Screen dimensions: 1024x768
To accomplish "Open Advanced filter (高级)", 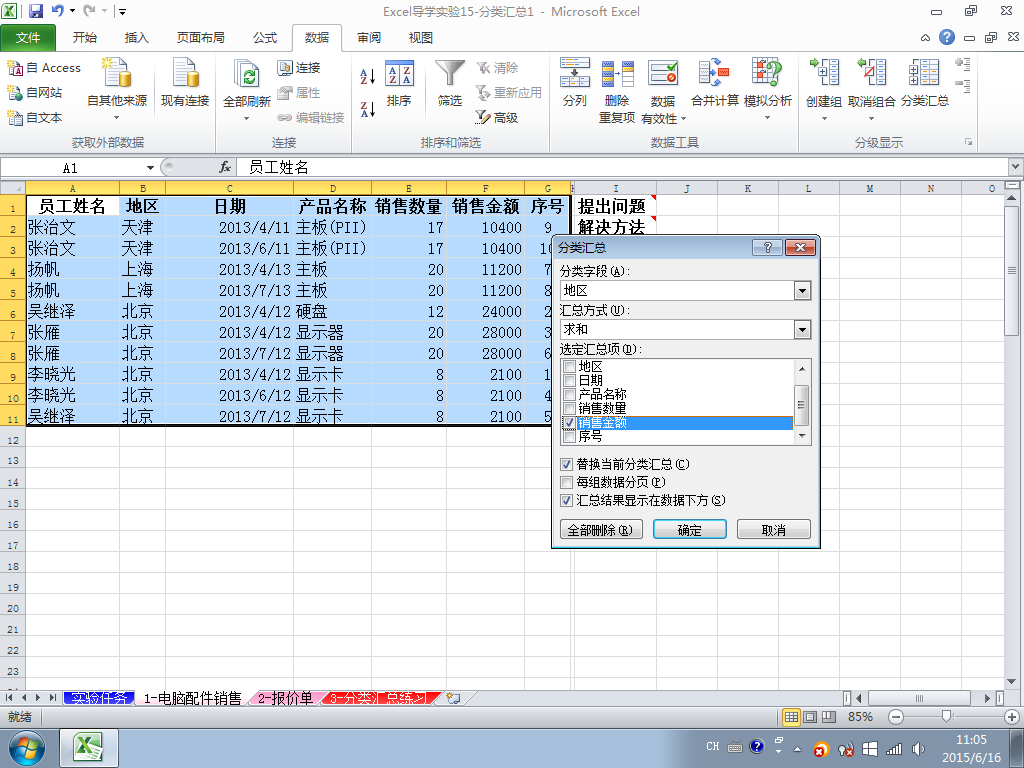I will (496, 118).
